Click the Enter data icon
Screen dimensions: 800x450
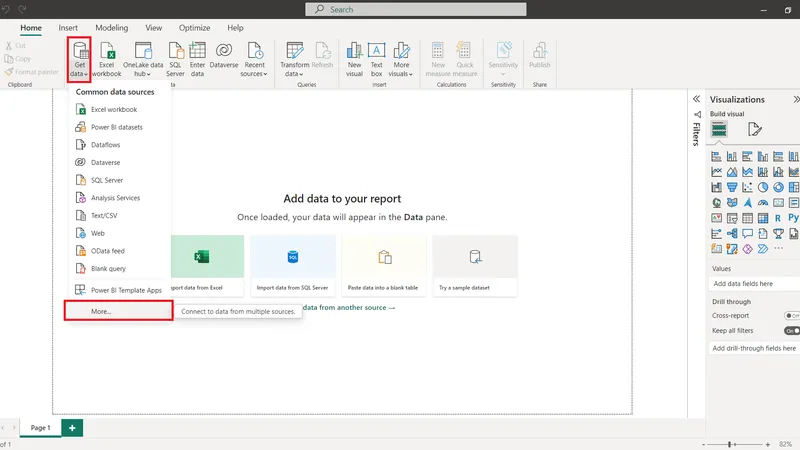coord(198,59)
